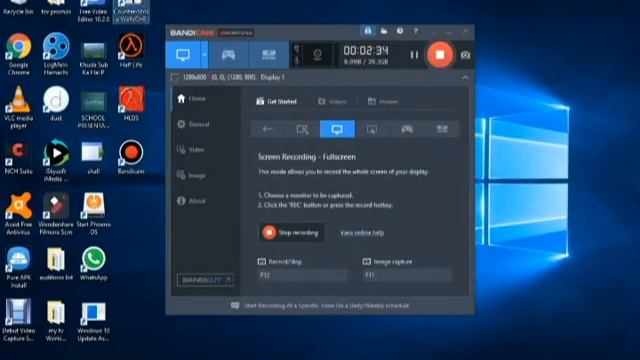Collapse the Bandicam panel with the chevron
The image size is (640, 360).
click(x=465, y=77)
